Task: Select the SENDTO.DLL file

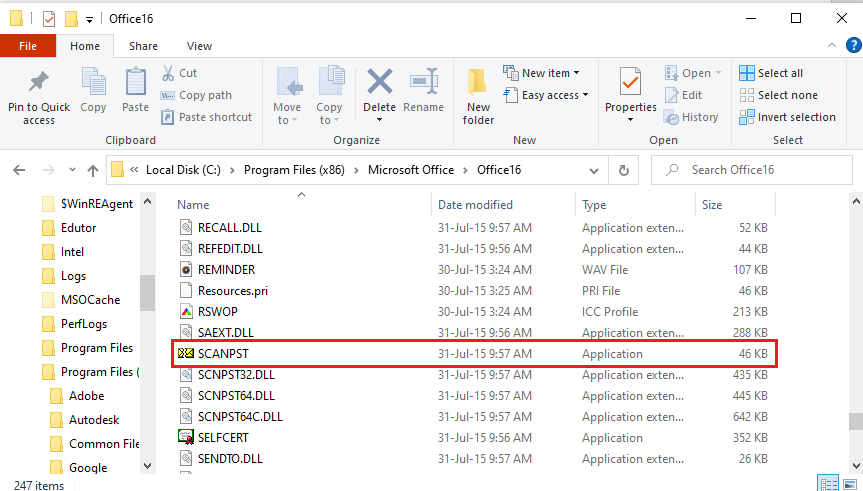Action: pos(474,459)
